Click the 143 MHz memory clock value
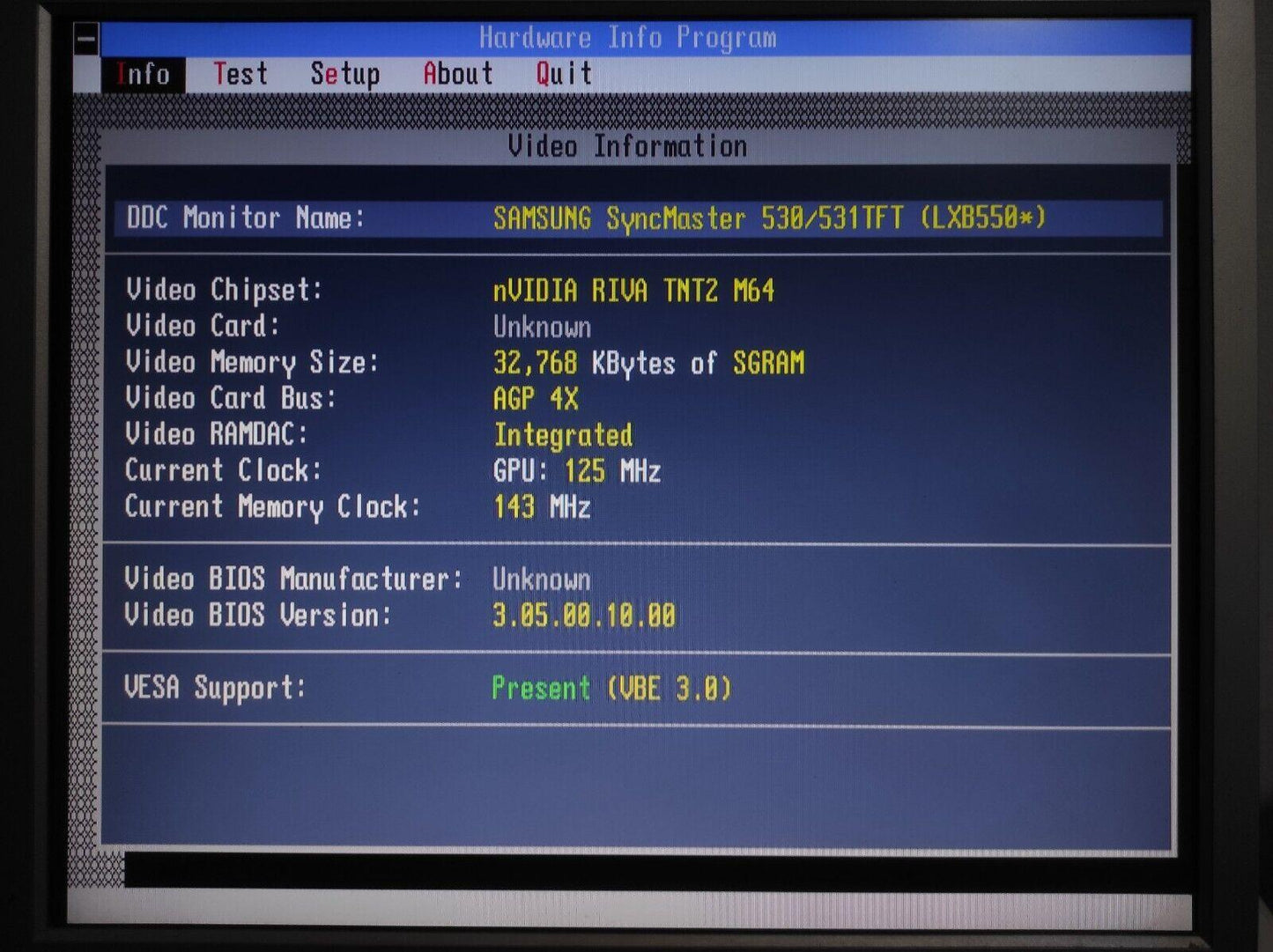The image size is (1273, 952). [542, 507]
